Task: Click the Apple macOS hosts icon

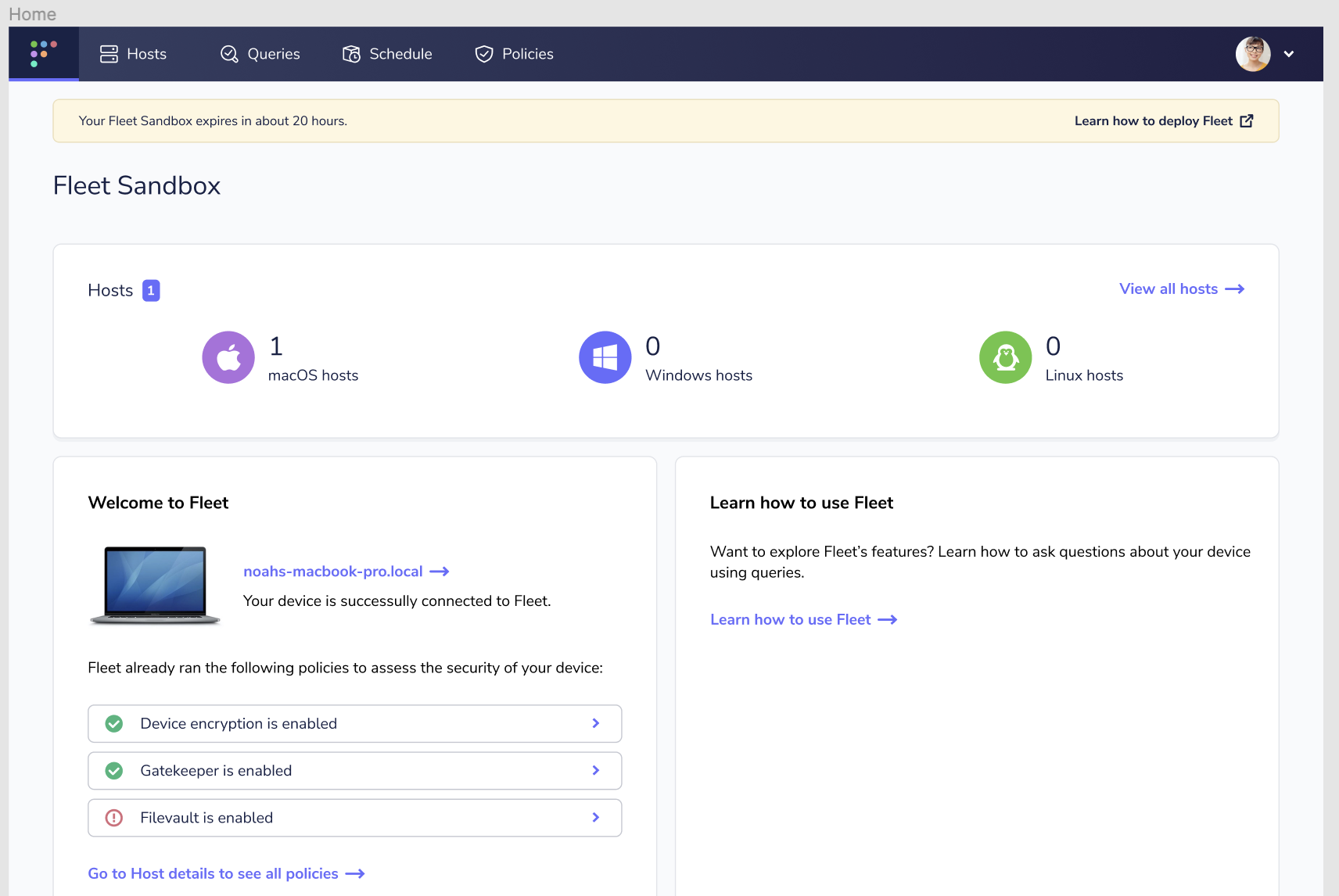Action: tap(228, 357)
